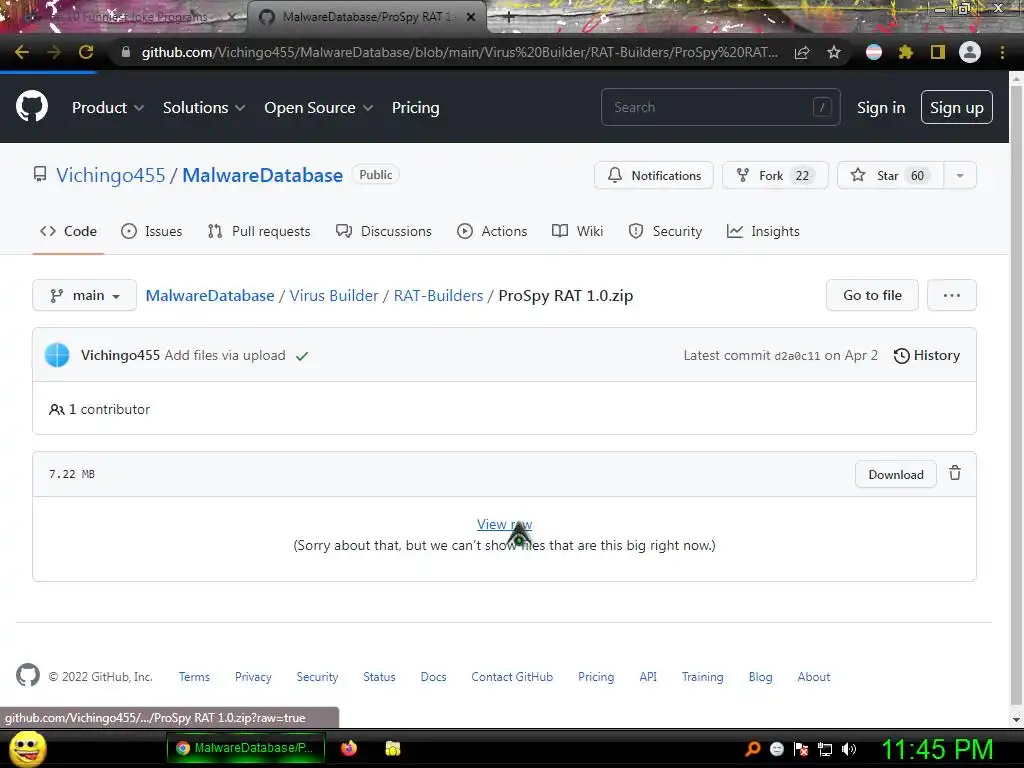Reload the page with refresh icon
The image size is (1024, 768).
[86, 52]
